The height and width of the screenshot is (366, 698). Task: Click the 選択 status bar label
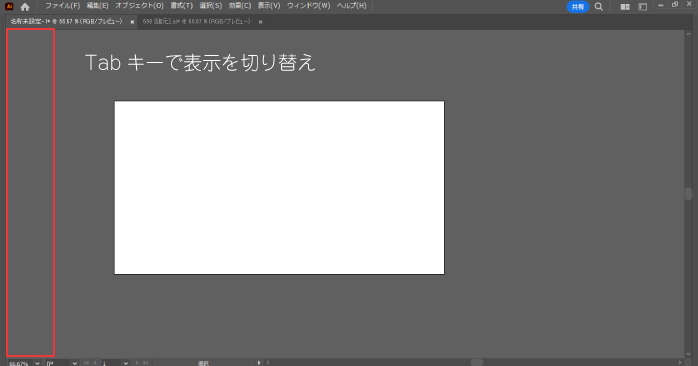pos(203,363)
